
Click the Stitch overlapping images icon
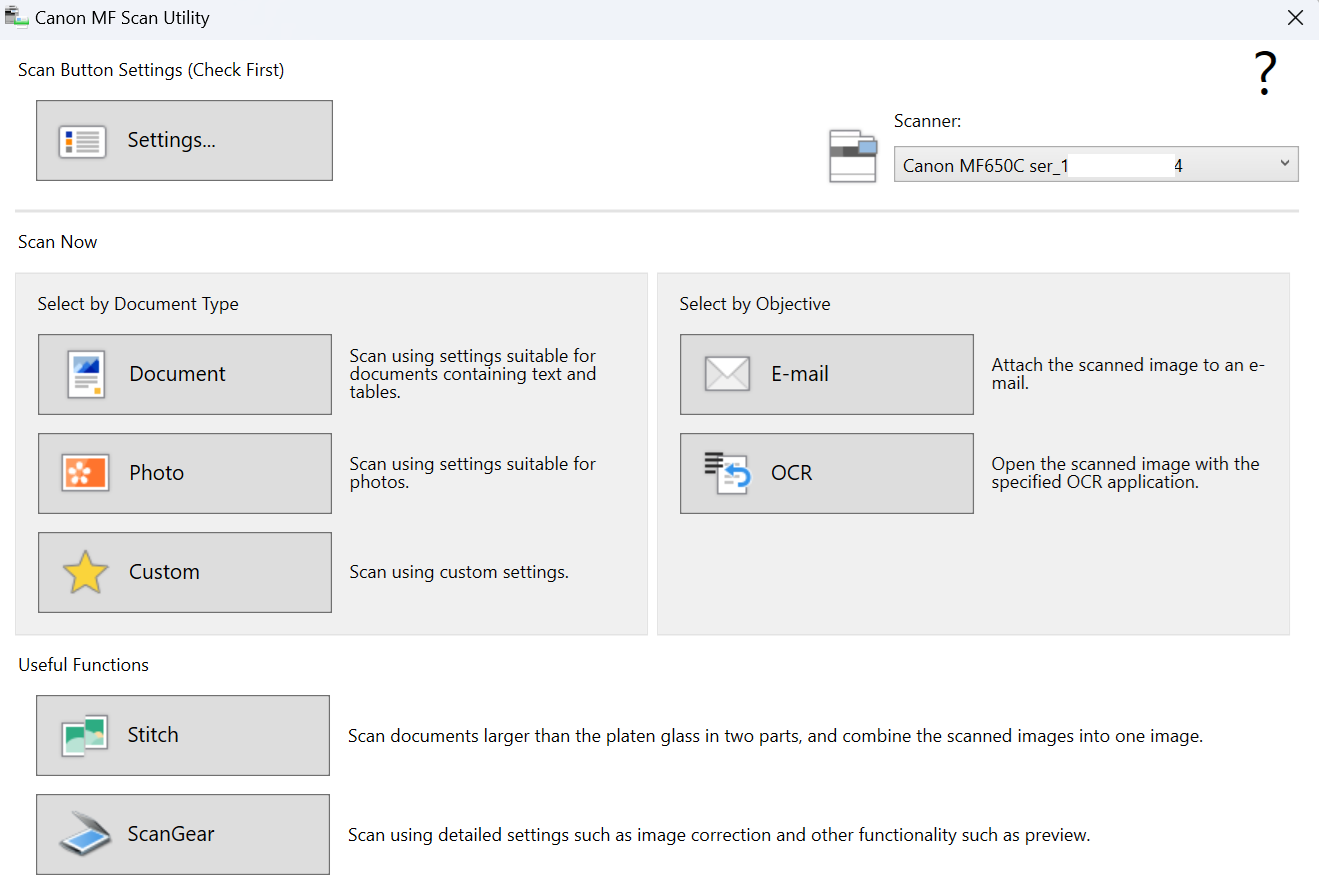(83, 735)
